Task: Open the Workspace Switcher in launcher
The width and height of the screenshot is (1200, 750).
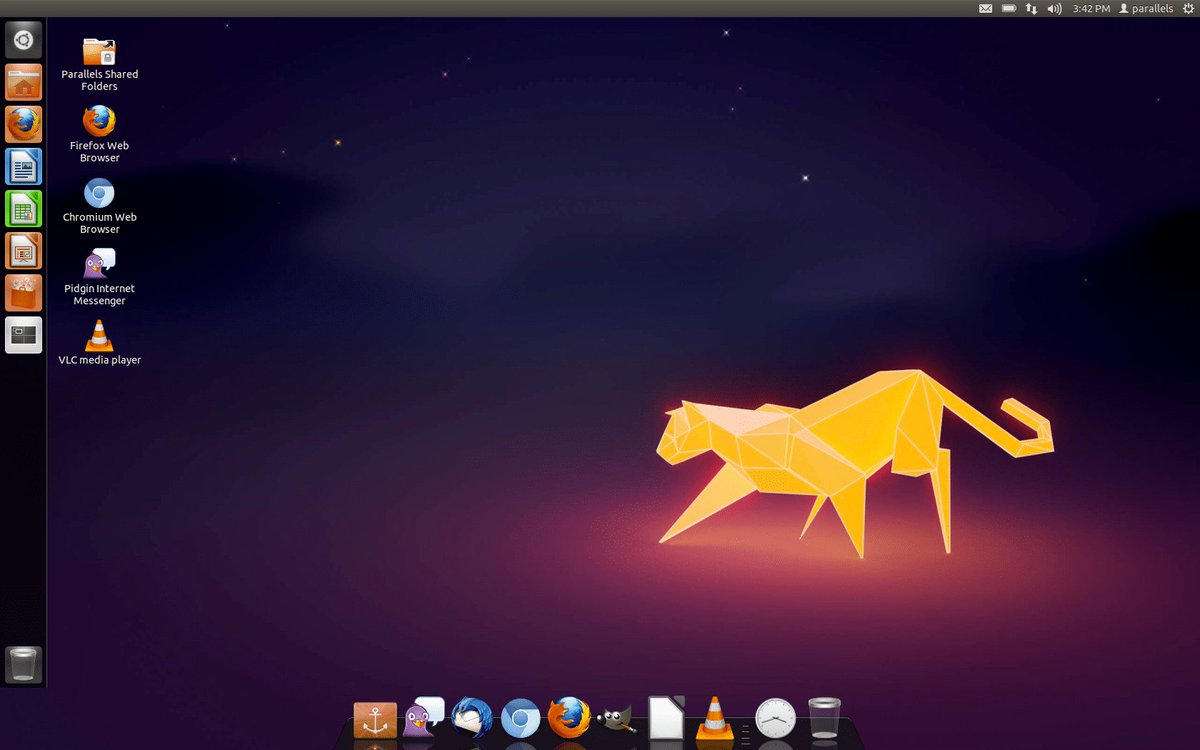Action: click(24, 335)
